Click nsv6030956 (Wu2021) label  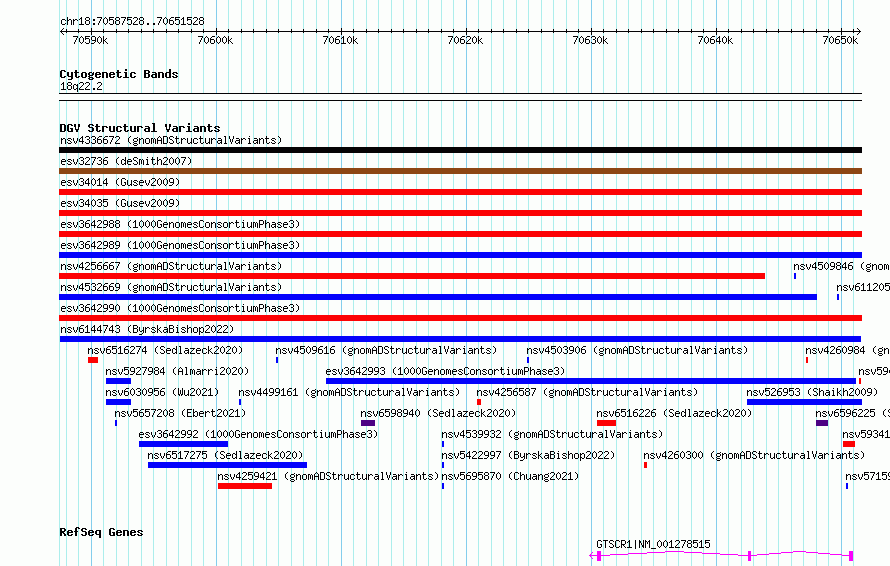(x=162, y=392)
